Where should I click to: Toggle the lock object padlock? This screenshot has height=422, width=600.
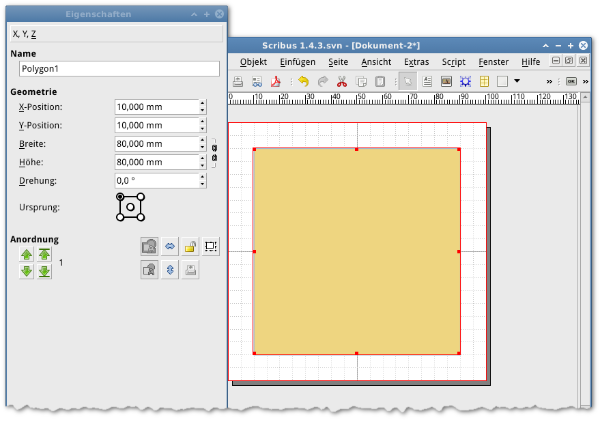[189, 246]
